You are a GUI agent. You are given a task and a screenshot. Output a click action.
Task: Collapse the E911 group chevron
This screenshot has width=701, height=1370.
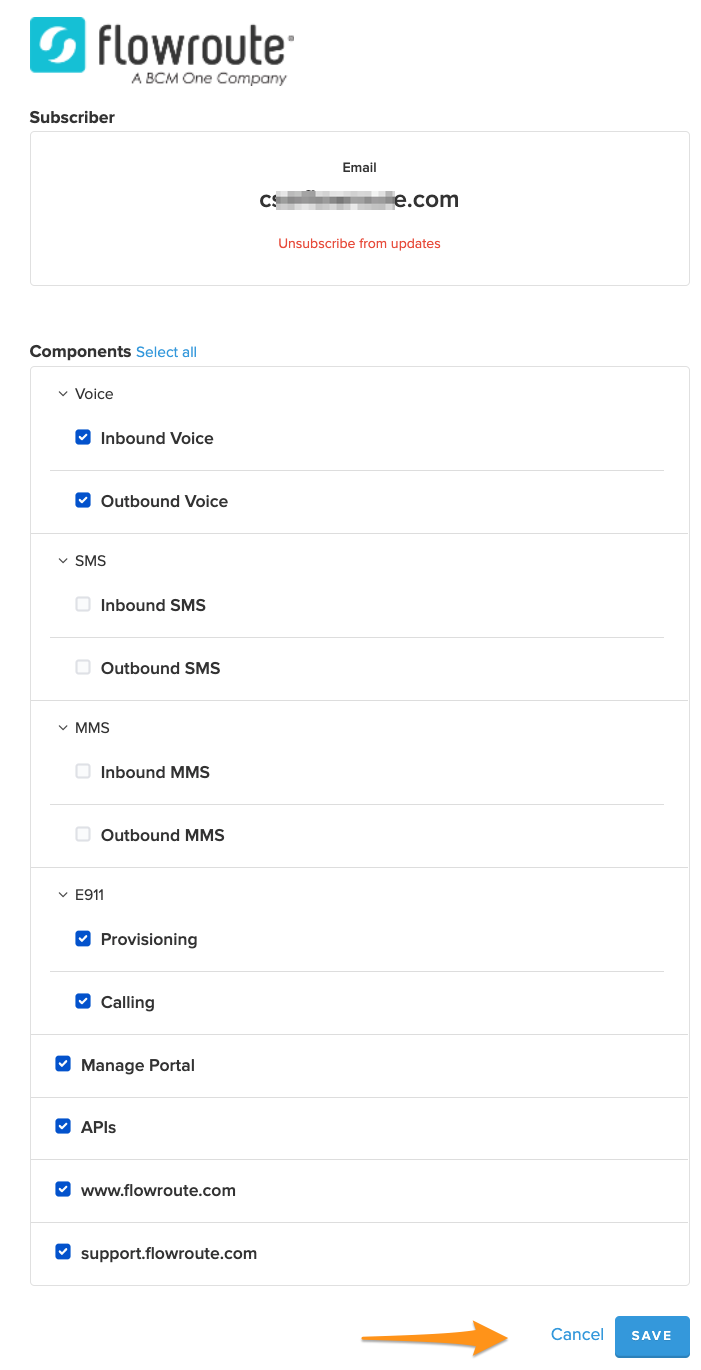pos(62,895)
